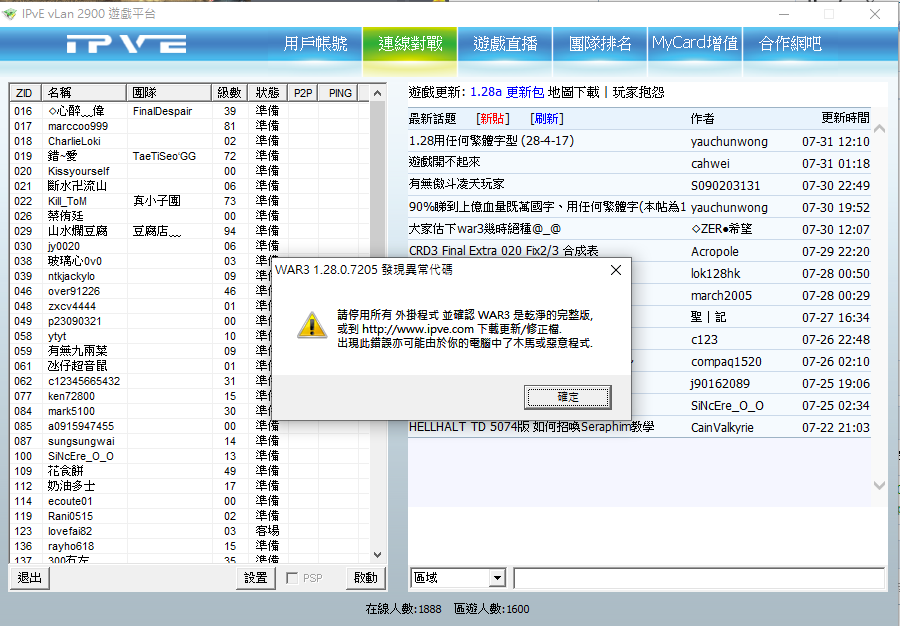The image size is (900, 626).
Task: Switch to the 遊戲直播 tab
Action: point(505,44)
